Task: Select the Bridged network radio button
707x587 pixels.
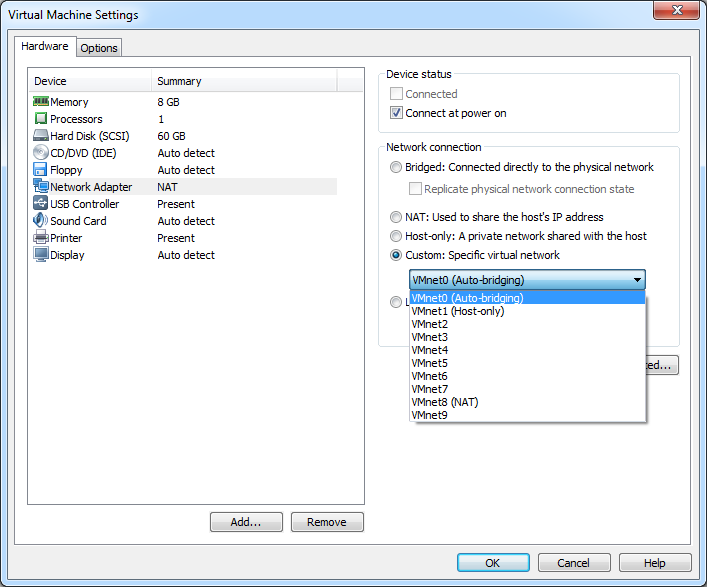Action: click(x=397, y=167)
